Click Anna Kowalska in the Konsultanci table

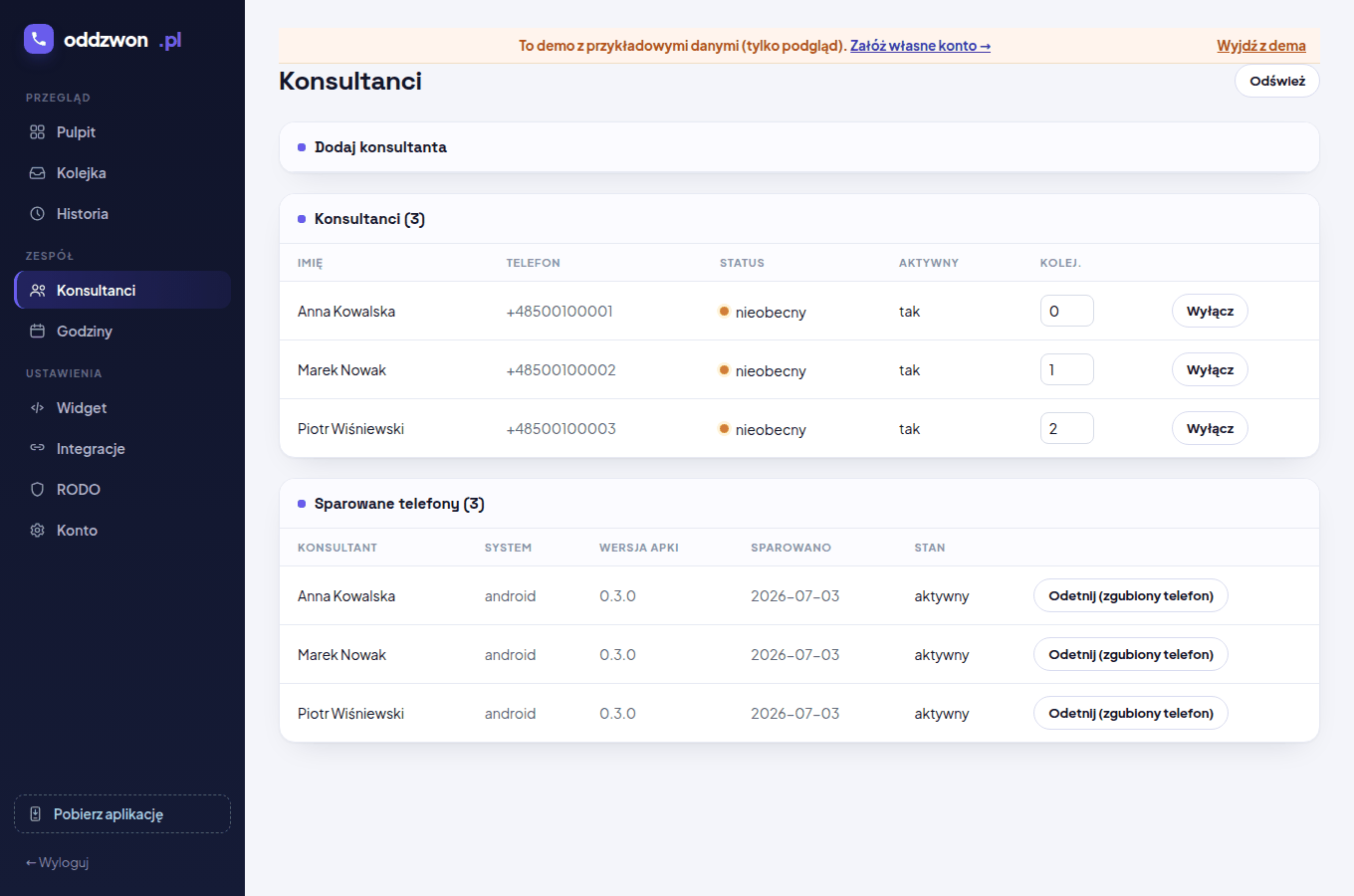(x=346, y=312)
